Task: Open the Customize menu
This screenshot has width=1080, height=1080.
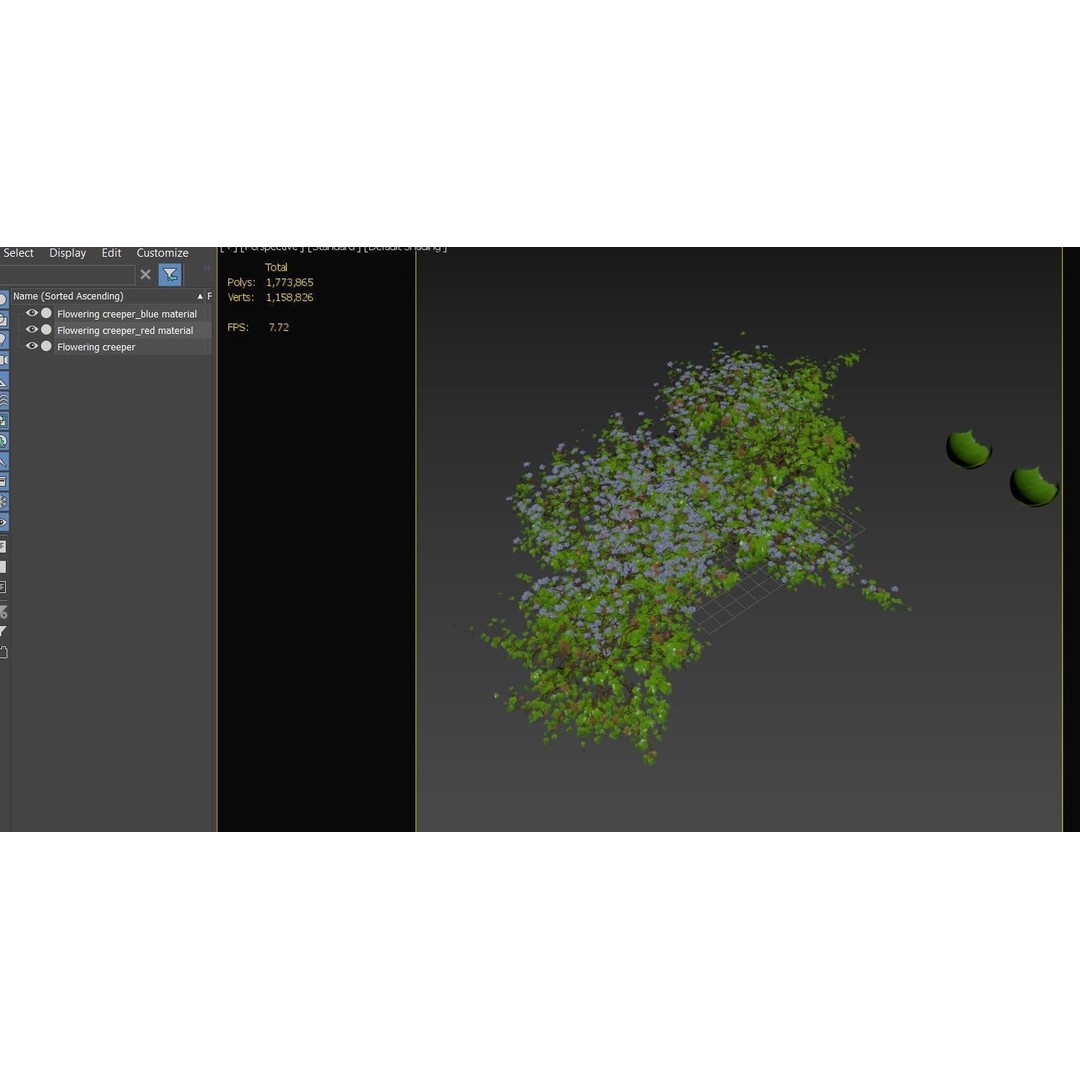Action: [x=162, y=253]
